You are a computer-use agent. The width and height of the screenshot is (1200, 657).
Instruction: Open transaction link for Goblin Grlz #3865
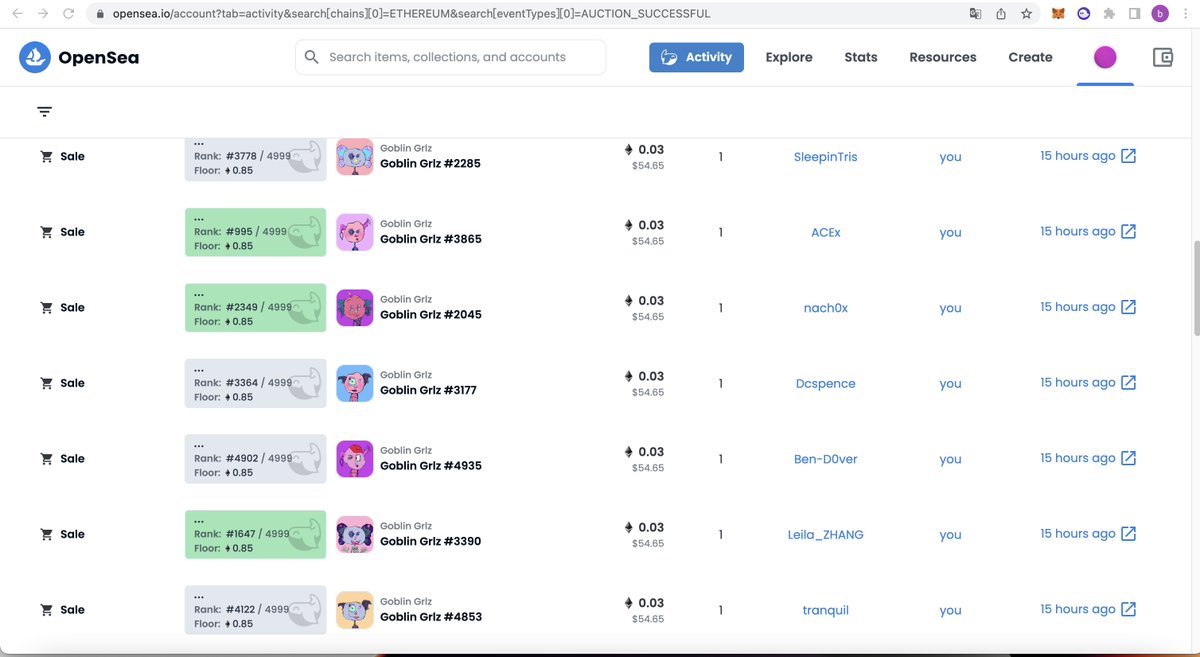click(x=1128, y=231)
